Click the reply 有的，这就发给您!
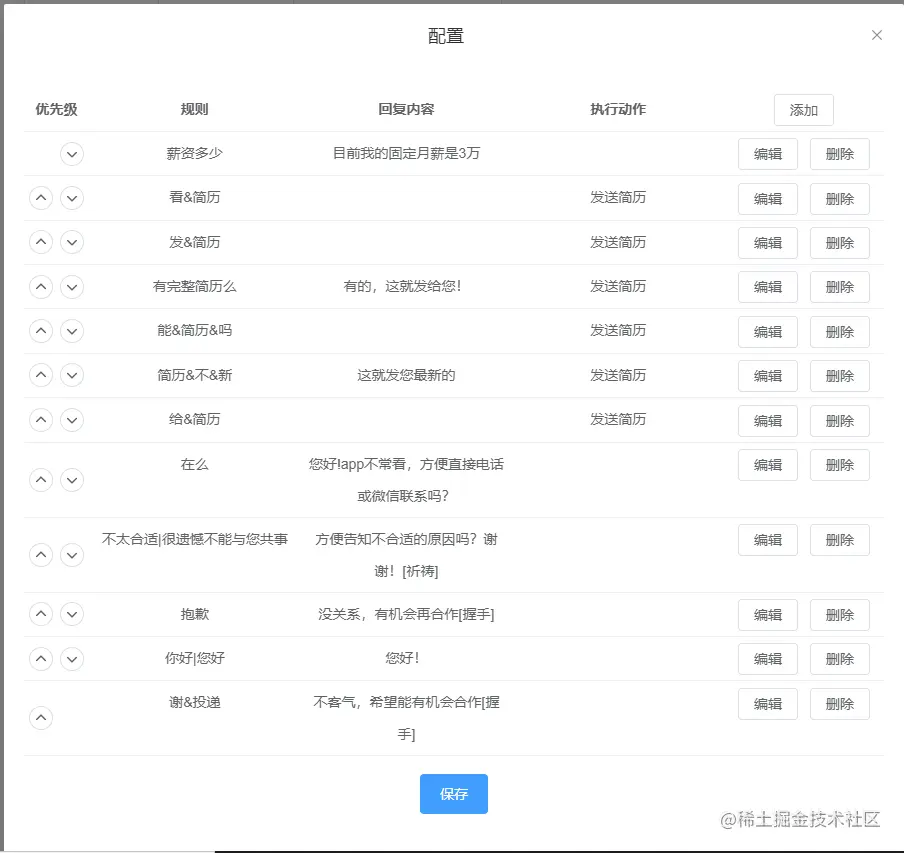The image size is (904, 853). [402, 286]
